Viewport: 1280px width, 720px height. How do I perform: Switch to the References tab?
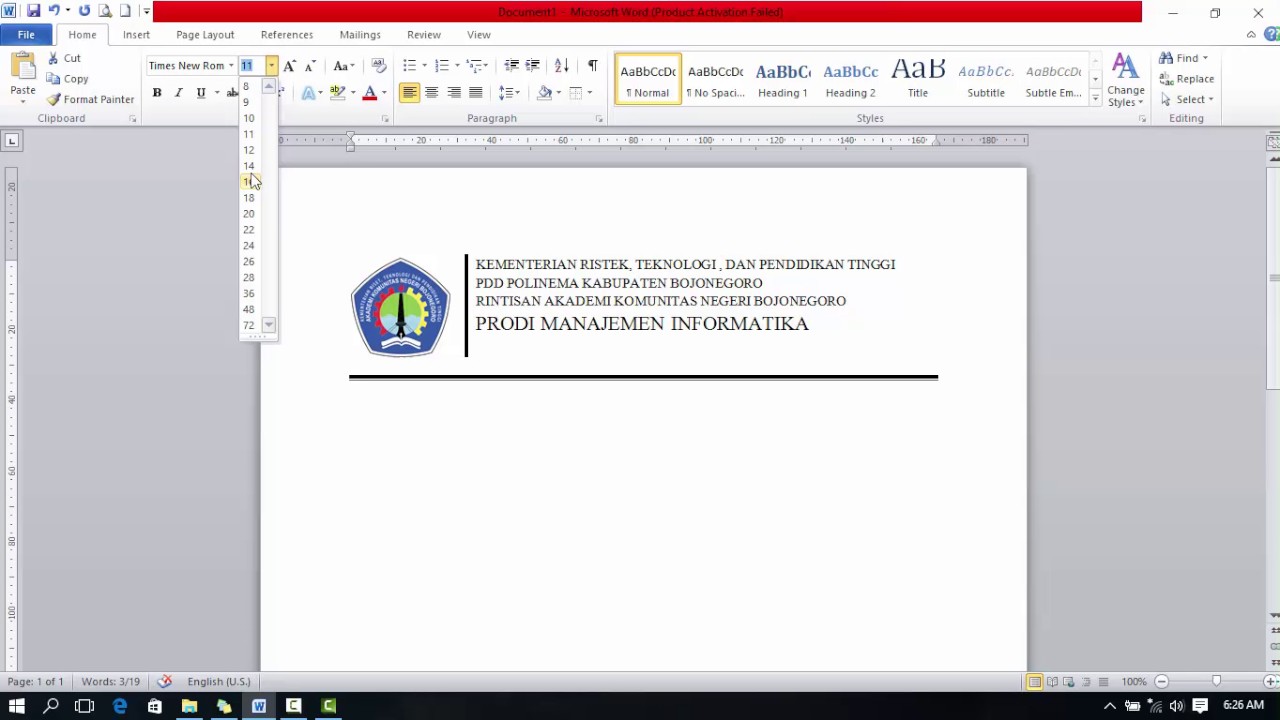[287, 35]
